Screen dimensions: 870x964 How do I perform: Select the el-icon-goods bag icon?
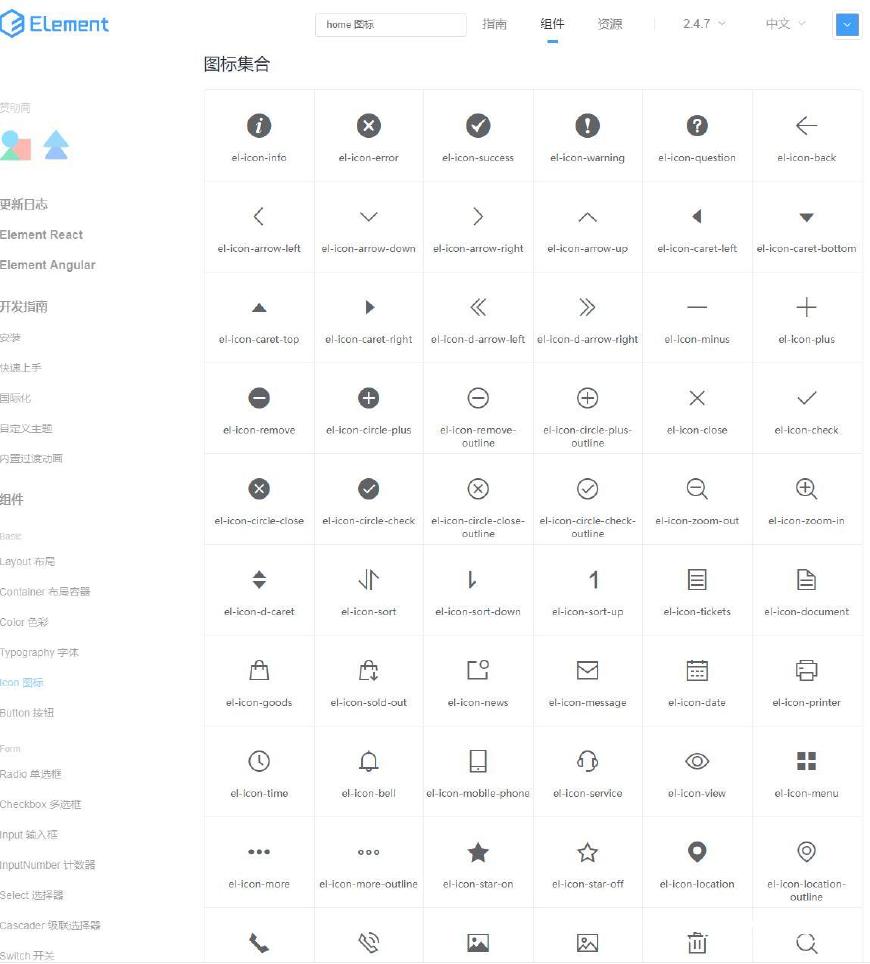tap(259, 670)
